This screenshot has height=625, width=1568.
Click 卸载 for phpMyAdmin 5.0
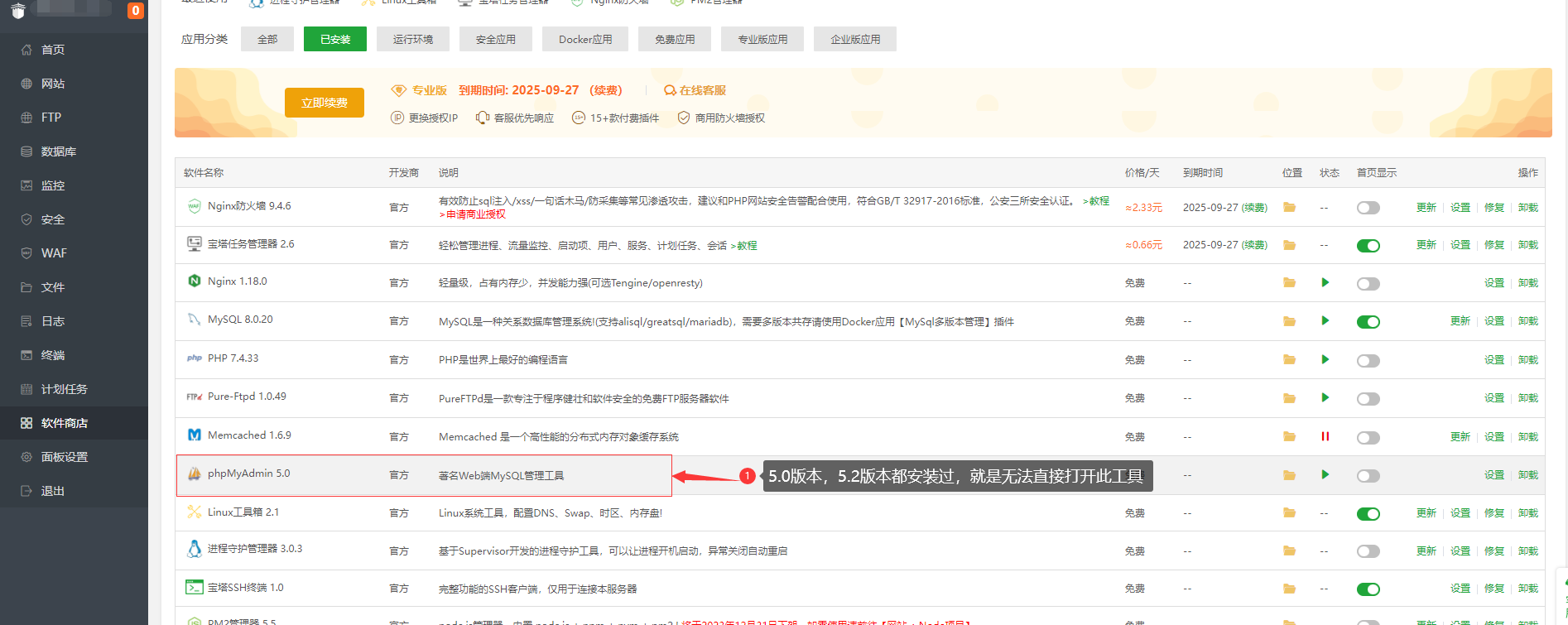pos(1528,475)
